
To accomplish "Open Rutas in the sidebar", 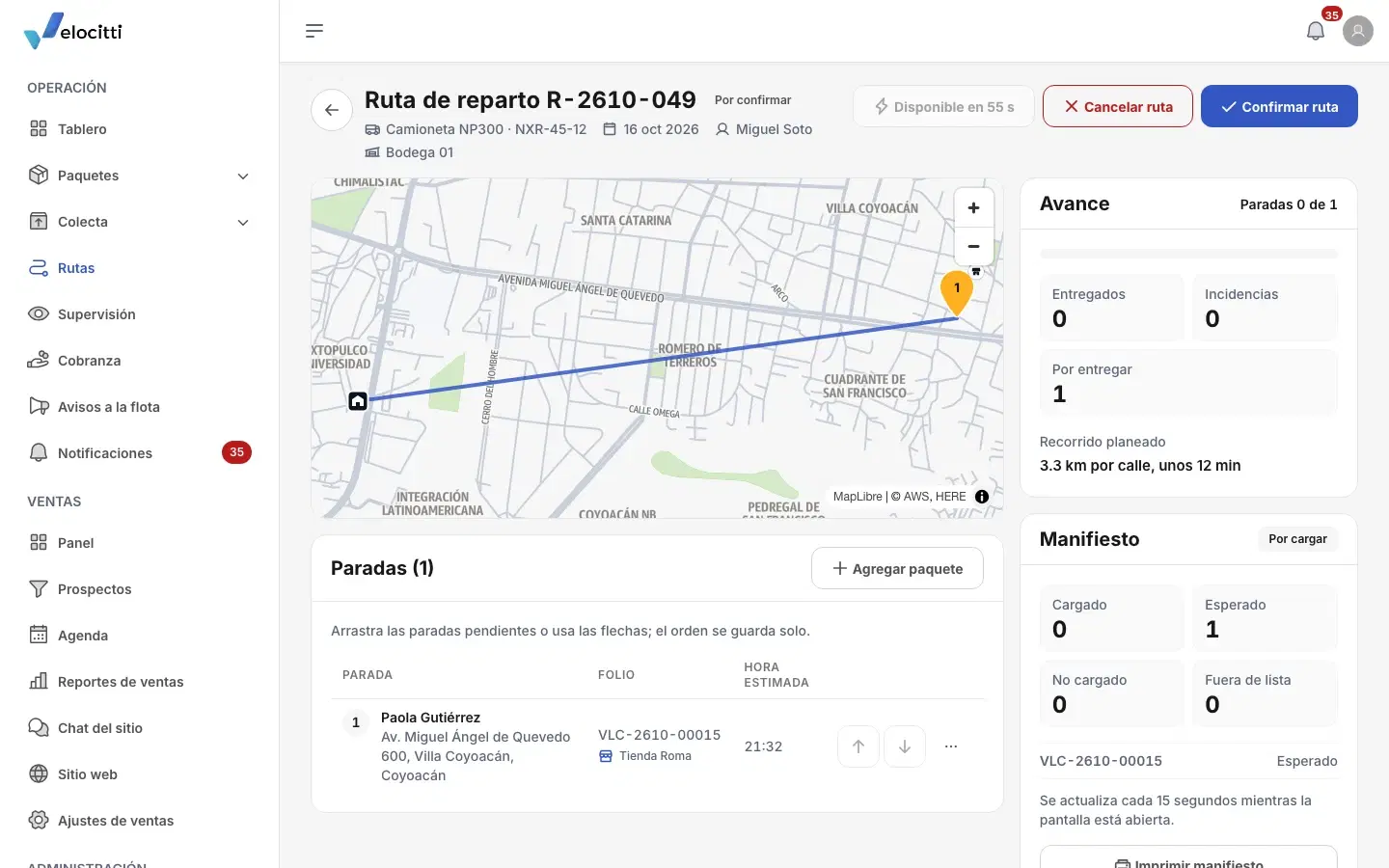I will tap(140, 268).
